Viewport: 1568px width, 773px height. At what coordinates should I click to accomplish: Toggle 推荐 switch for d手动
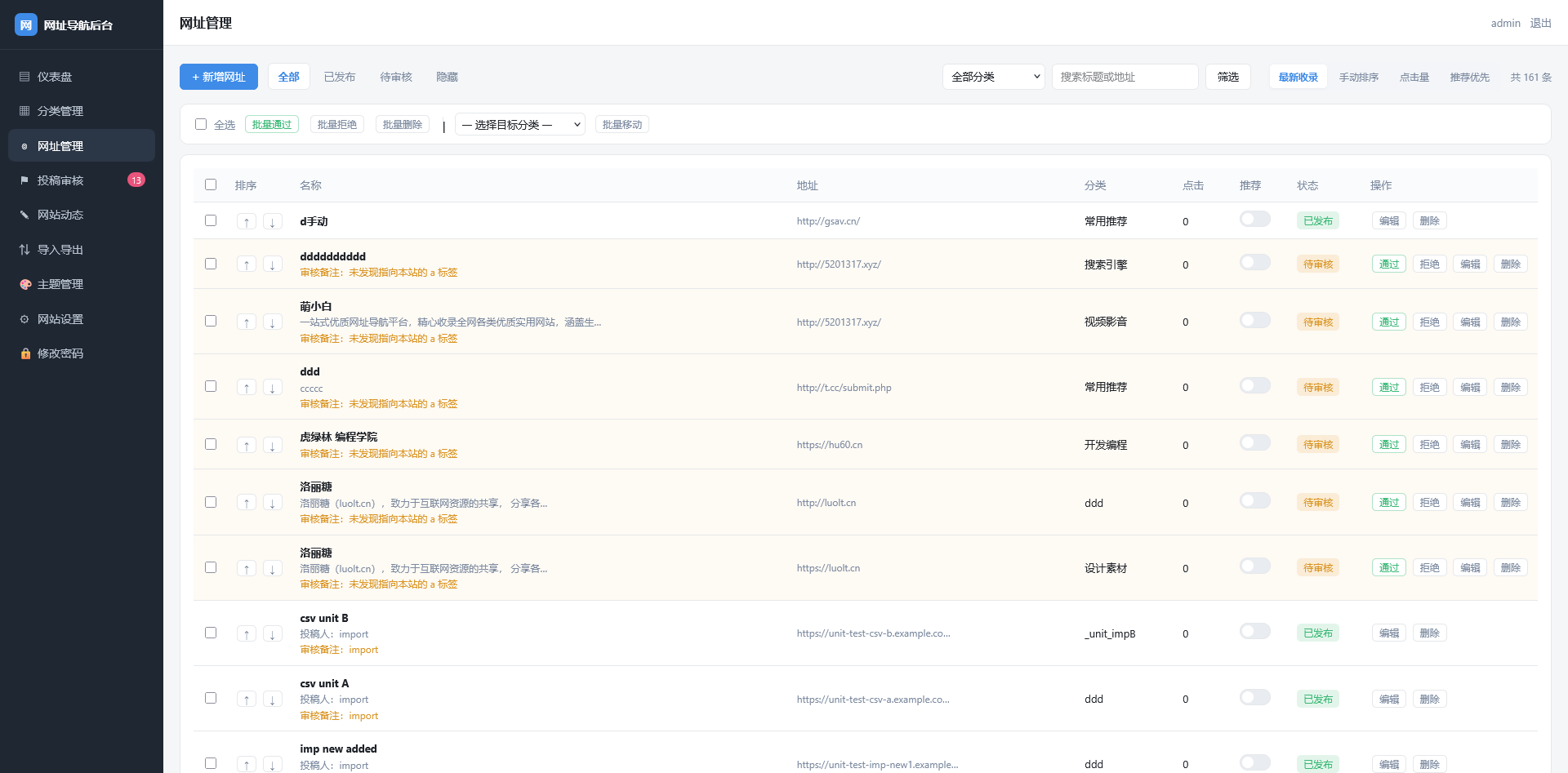tap(1255, 219)
